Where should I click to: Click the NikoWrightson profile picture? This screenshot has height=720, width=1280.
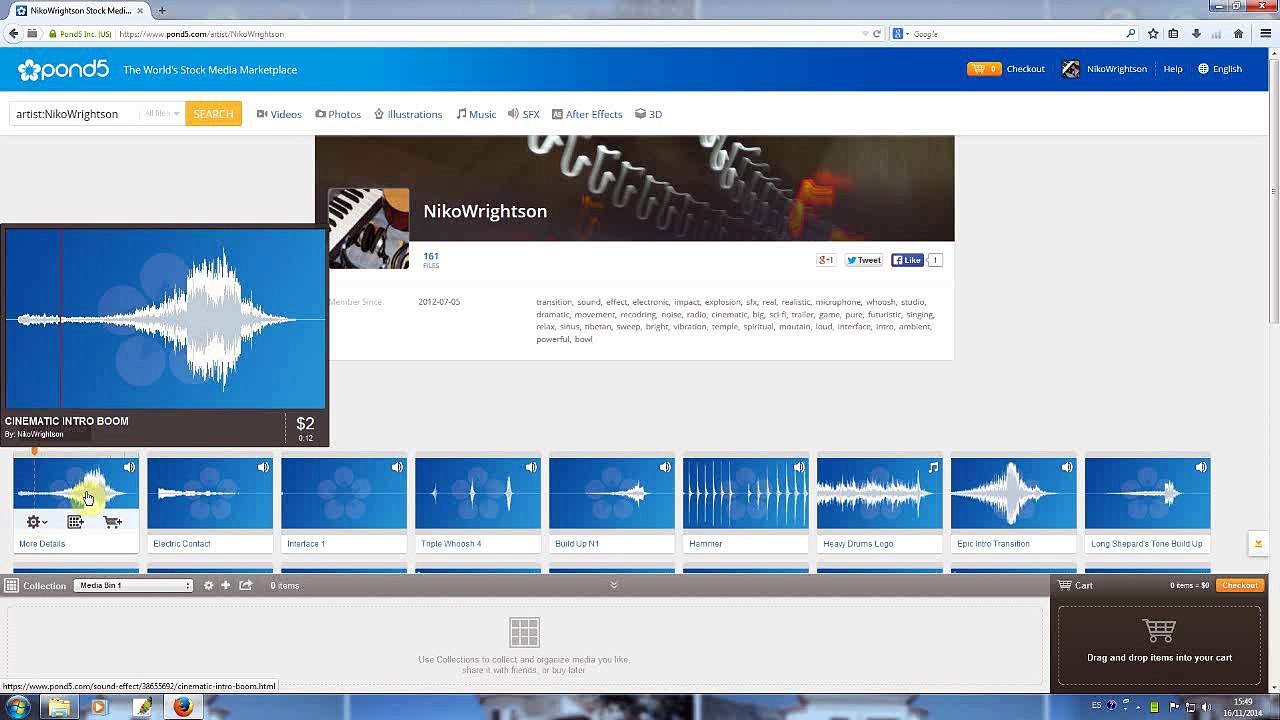click(369, 228)
